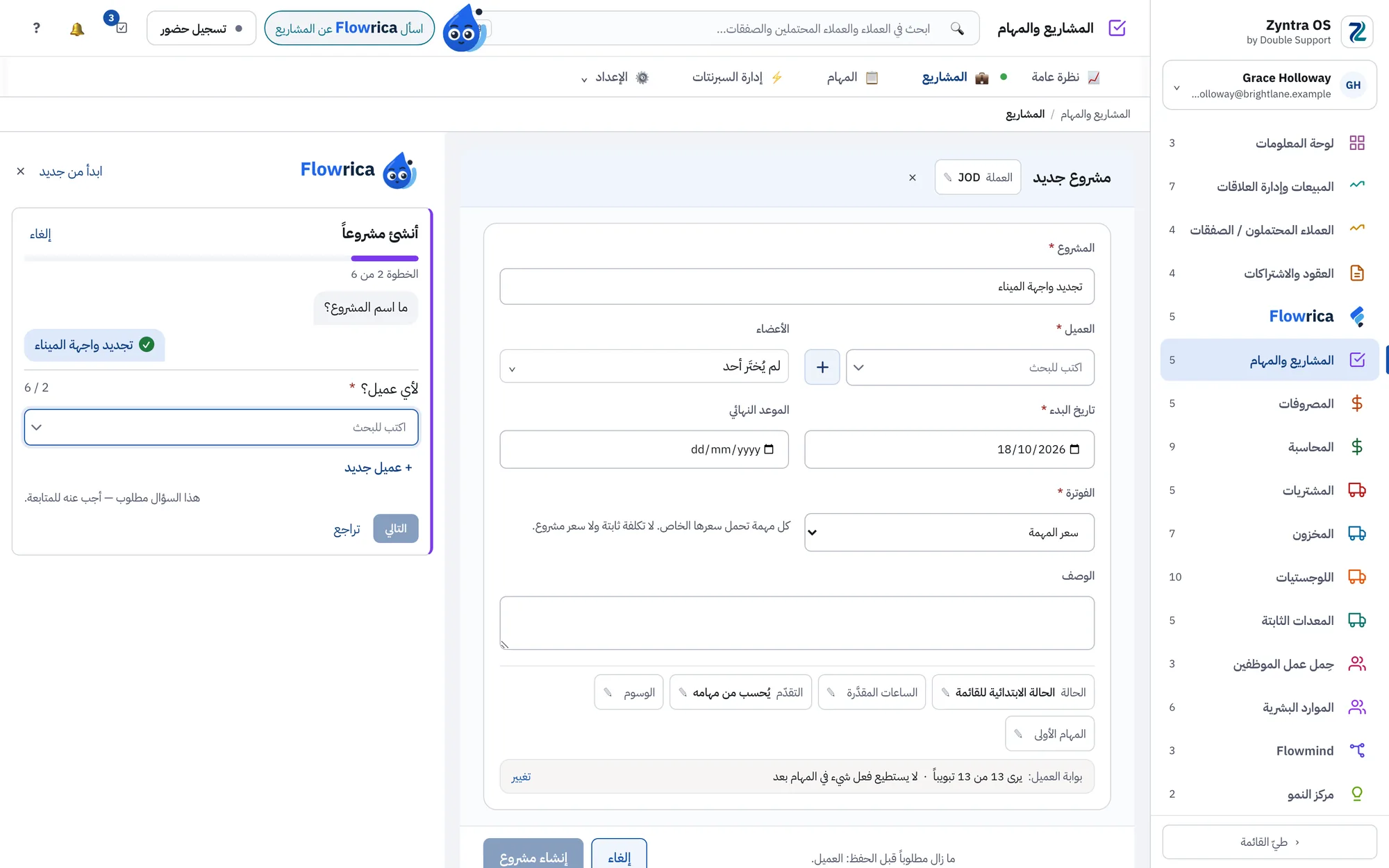The width and height of the screenshot is (1389, 868).
Task: Open tasks checklist icon with badge 3
Action: point(121,28)
